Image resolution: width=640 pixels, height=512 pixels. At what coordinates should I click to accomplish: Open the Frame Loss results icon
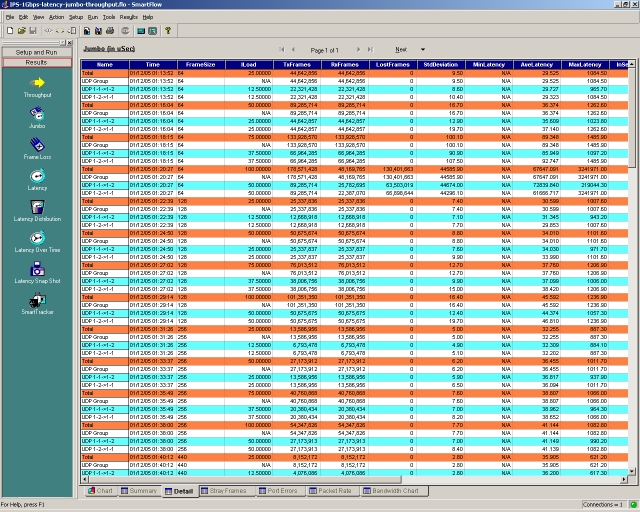coord(37,145)
